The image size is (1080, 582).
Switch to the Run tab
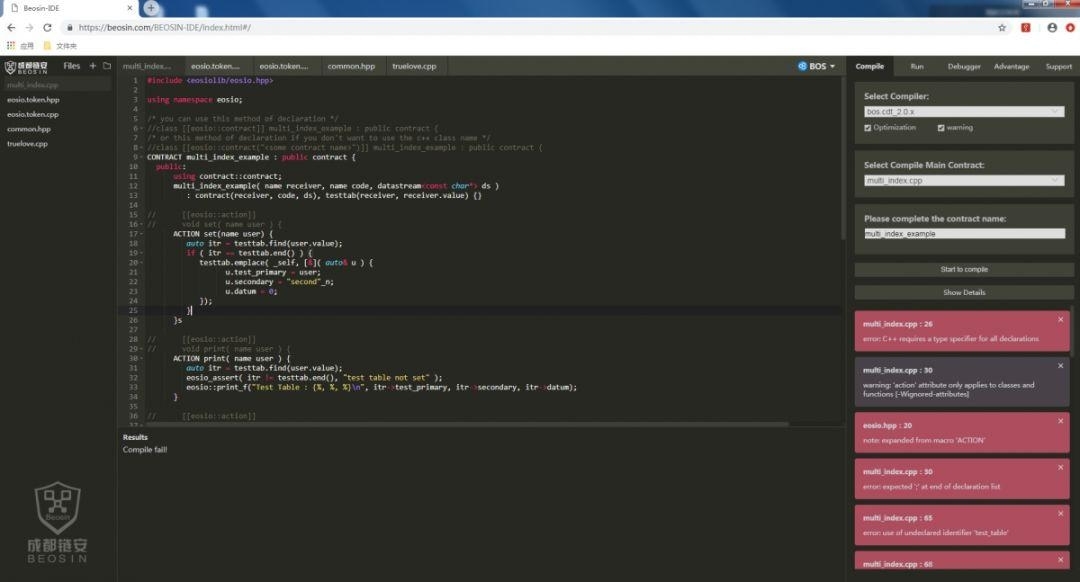pos(917,66)
